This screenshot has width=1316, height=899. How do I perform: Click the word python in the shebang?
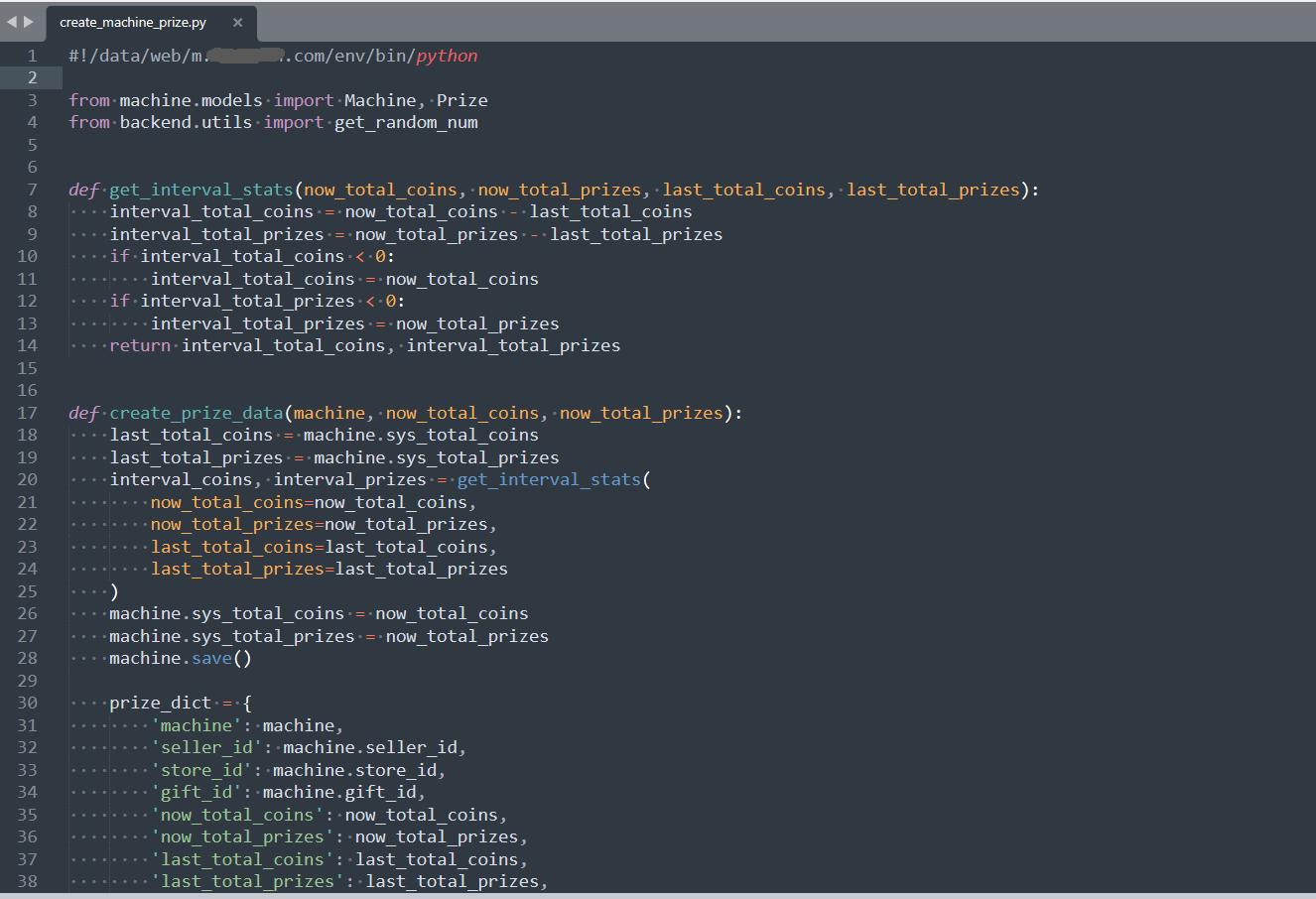tap(447, 56)
